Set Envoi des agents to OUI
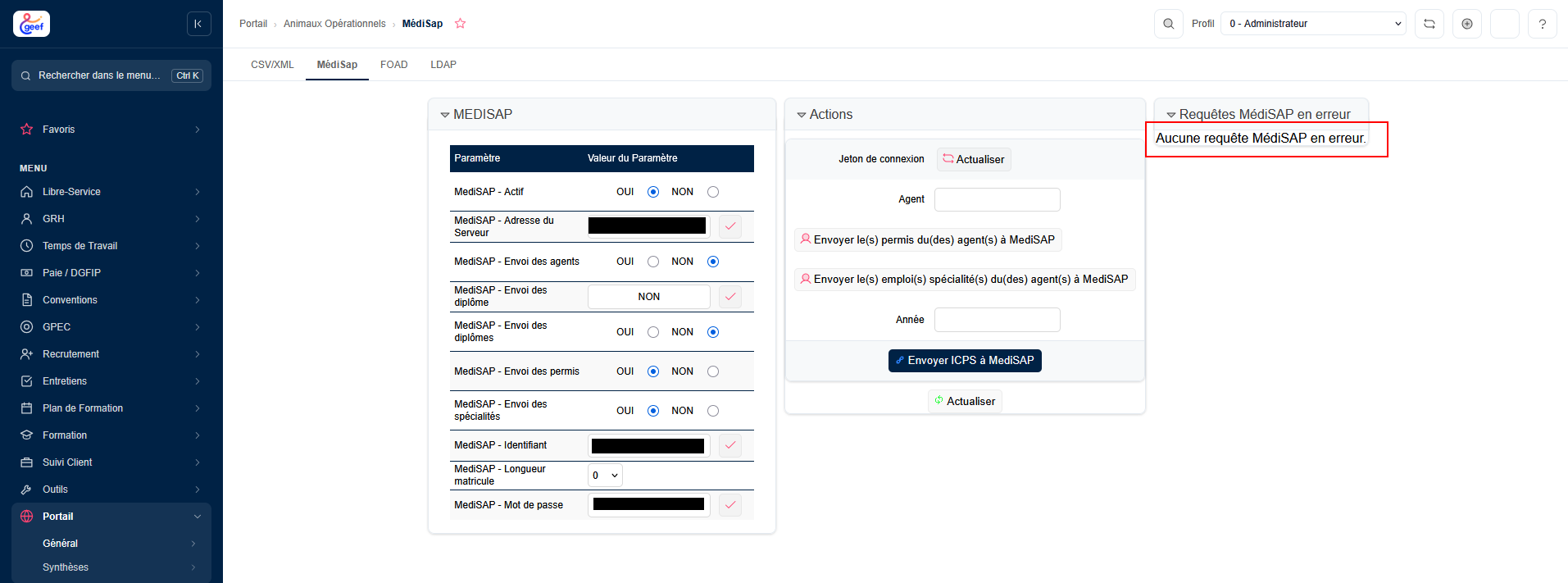This screenshot has width=1568, height=583. 653,262
